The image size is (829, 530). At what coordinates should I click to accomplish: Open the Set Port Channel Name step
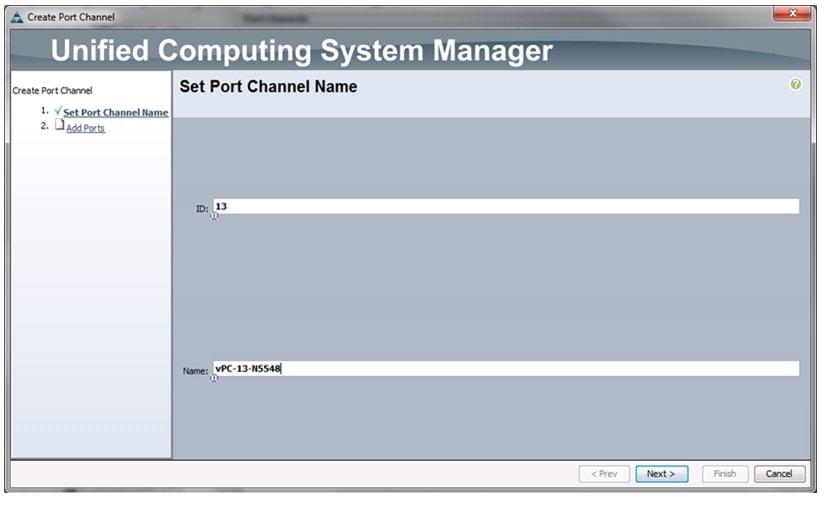coord(115,113)
